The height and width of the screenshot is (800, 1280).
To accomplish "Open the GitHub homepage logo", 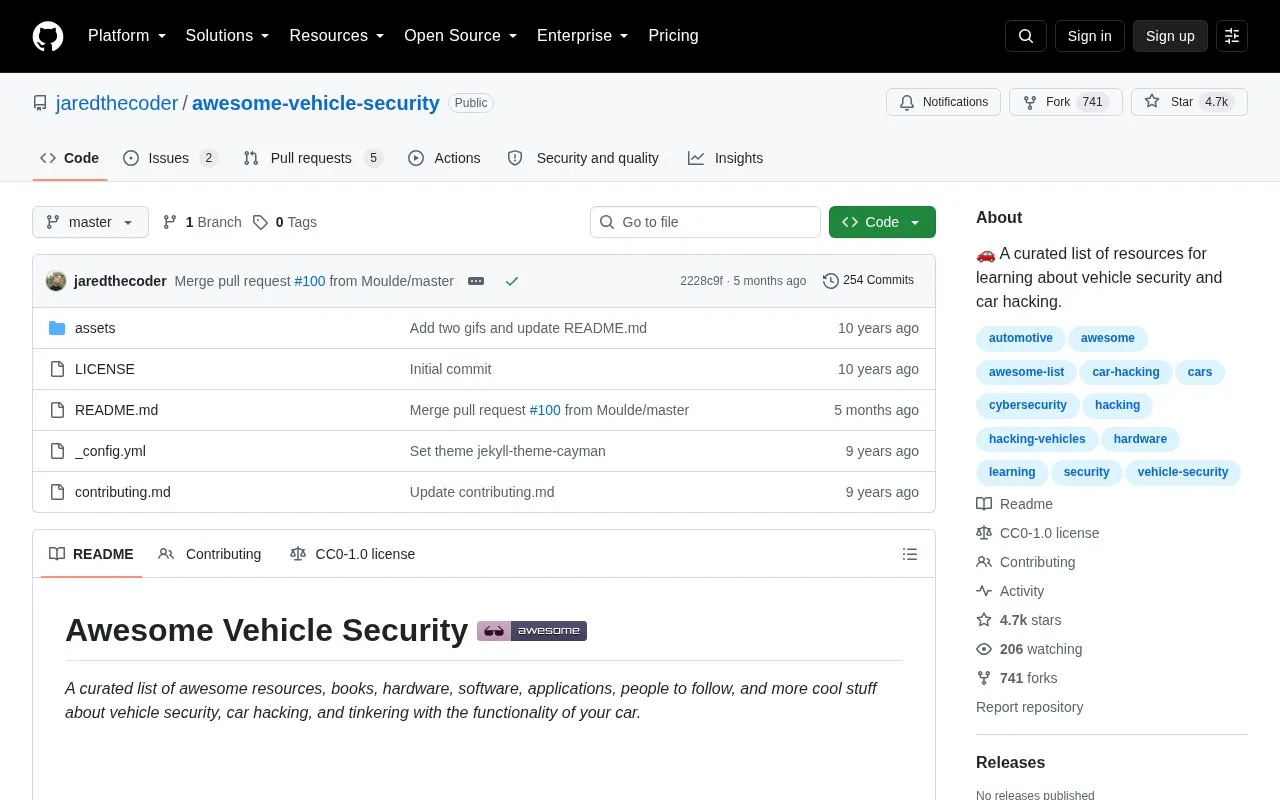I will pyautogui.click(x=48, y=36).
